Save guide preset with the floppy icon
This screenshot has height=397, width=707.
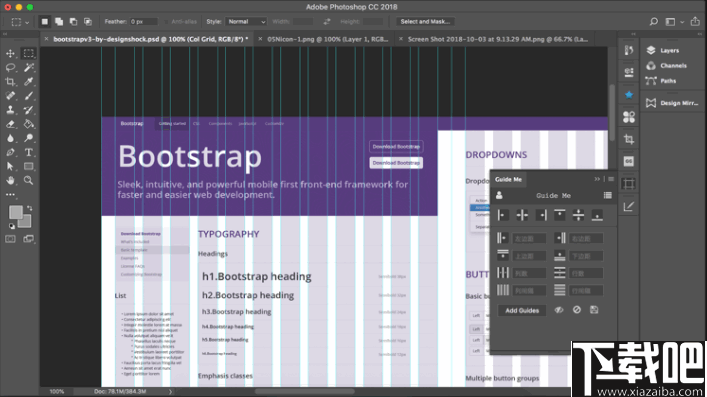coord(594,310)
